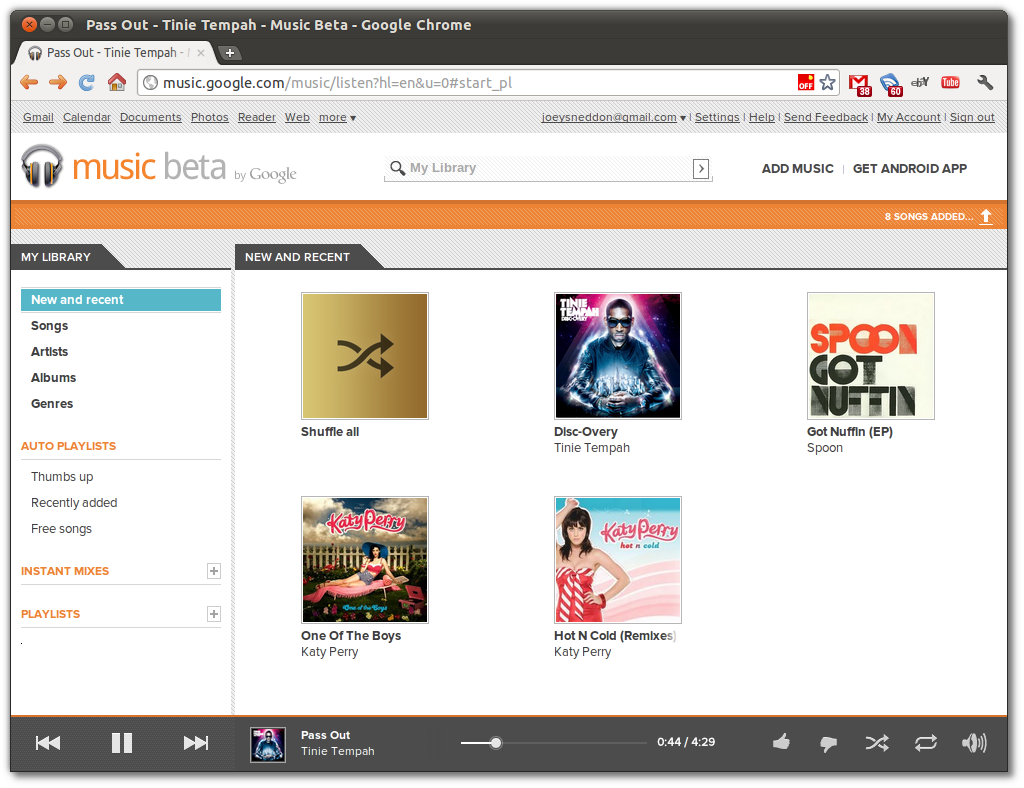
Task: Enable repeat mode in the player bar
Action: (925, 743)
